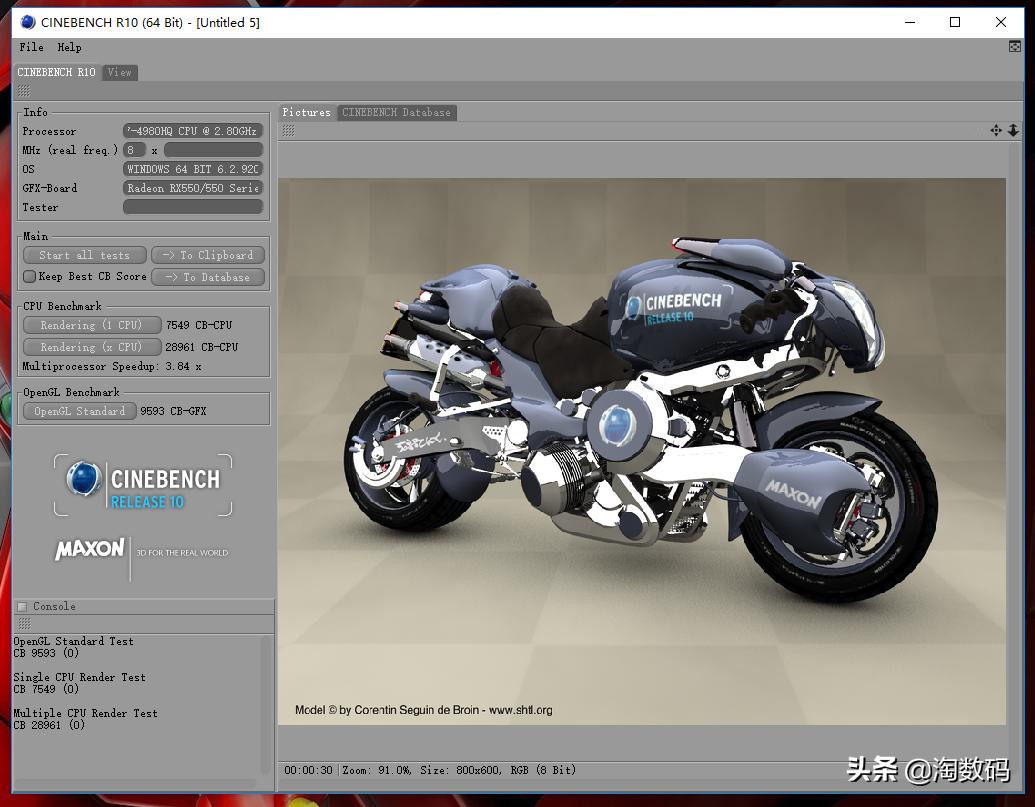Click the GFX-Board info field
The width and height of the screenshot is (1035, 807).
pyautogui.click(x=193, y=188)
